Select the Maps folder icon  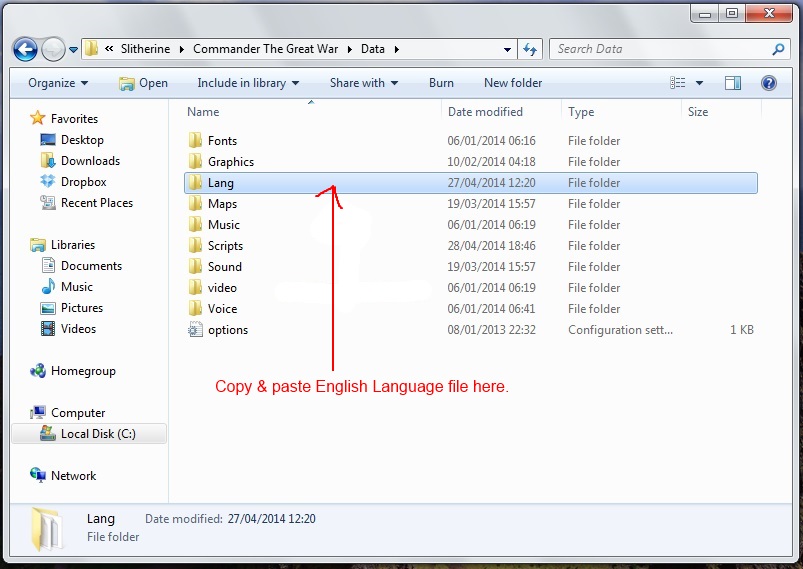coord(195,203)
